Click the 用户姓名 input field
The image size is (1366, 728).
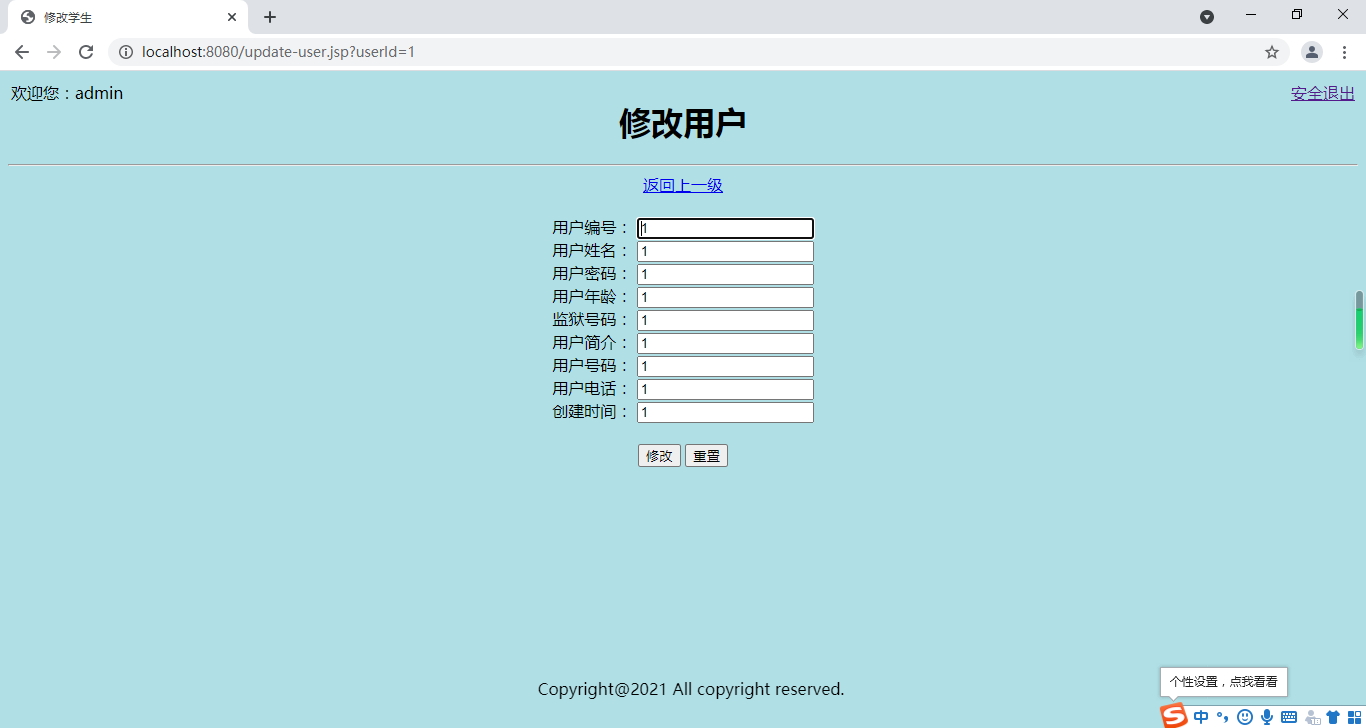click(725, 251)
